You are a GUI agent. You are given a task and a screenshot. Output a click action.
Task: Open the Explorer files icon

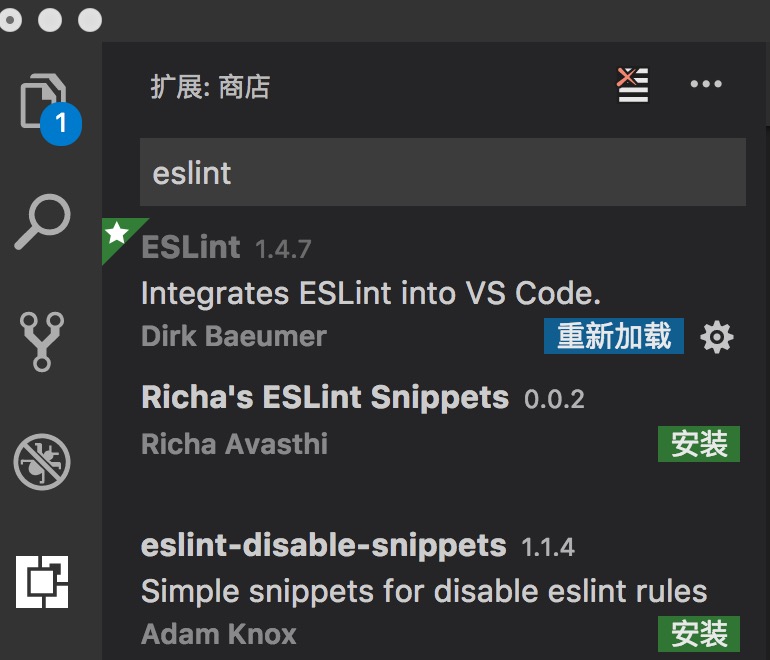42,101
